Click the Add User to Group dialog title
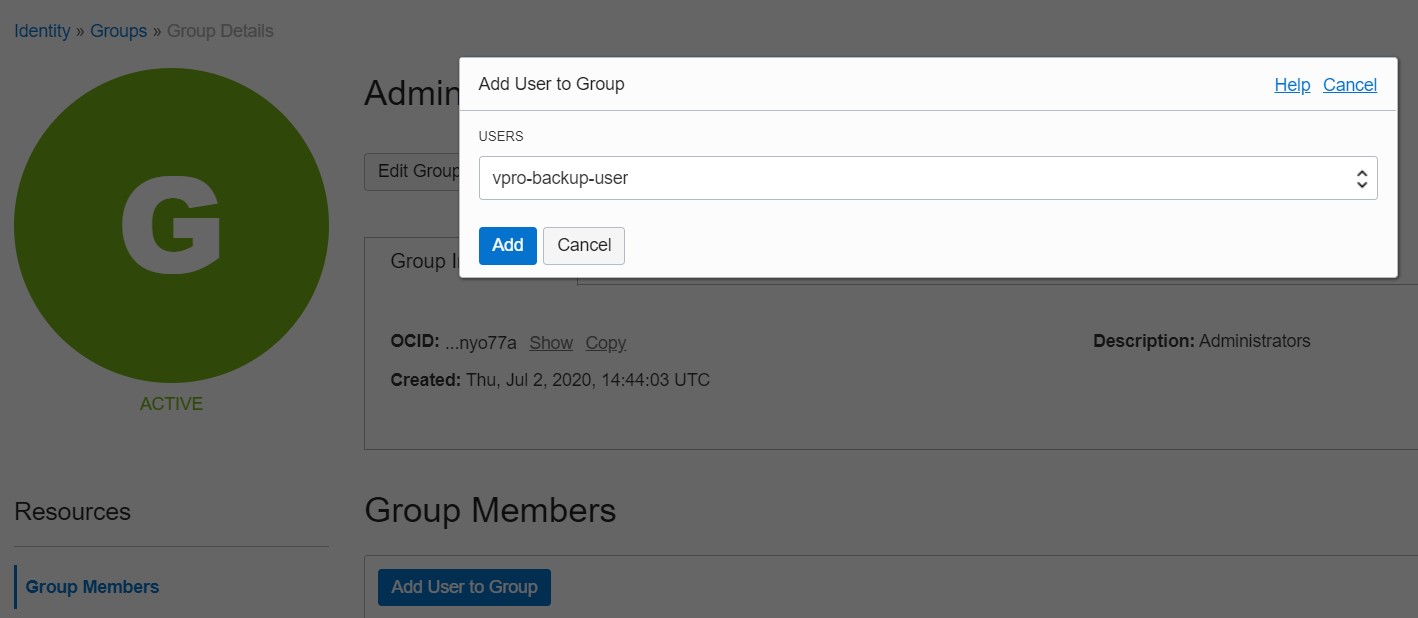The height and width of the screenshot is (618, 1418). [551, 84]
